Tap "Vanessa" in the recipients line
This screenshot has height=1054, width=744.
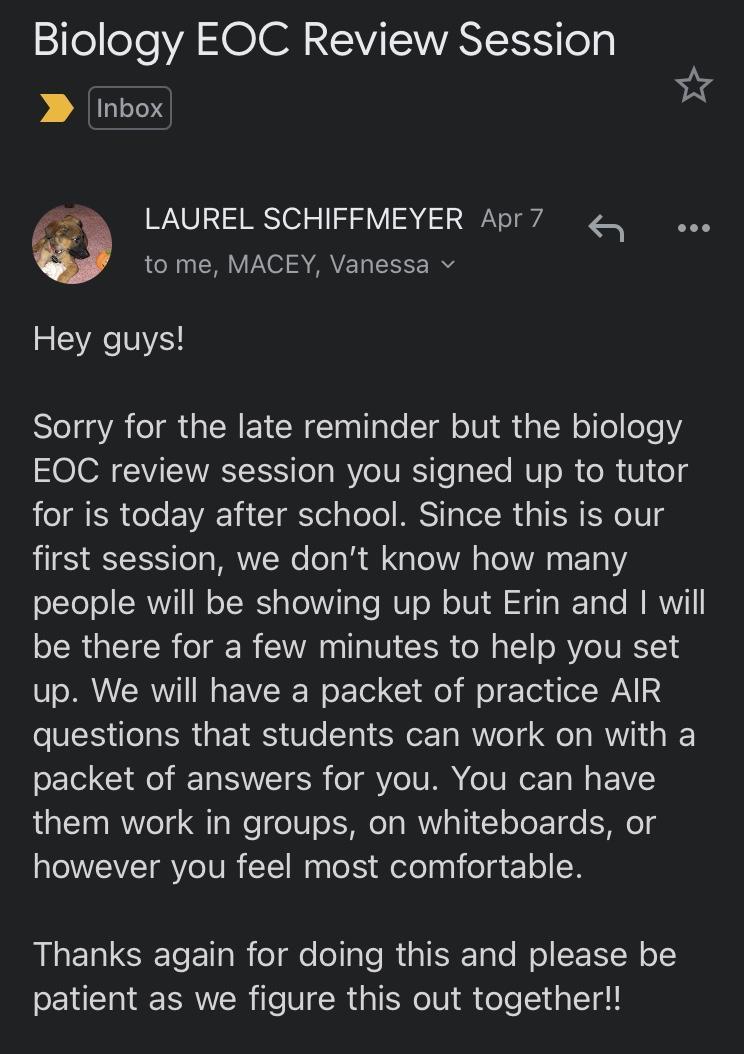(379, 265)
